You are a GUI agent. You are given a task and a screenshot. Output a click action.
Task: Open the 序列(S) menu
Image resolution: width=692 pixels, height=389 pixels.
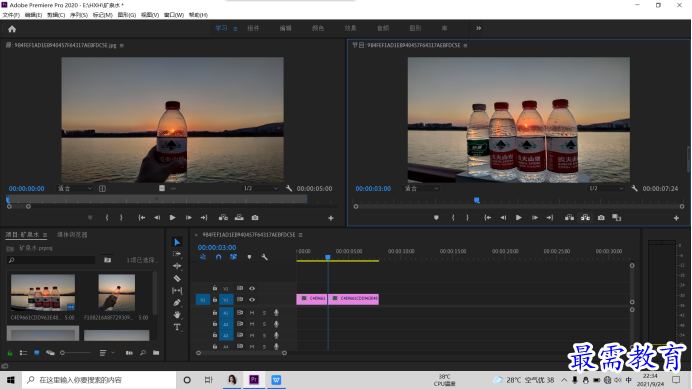[x=79, y=15]
